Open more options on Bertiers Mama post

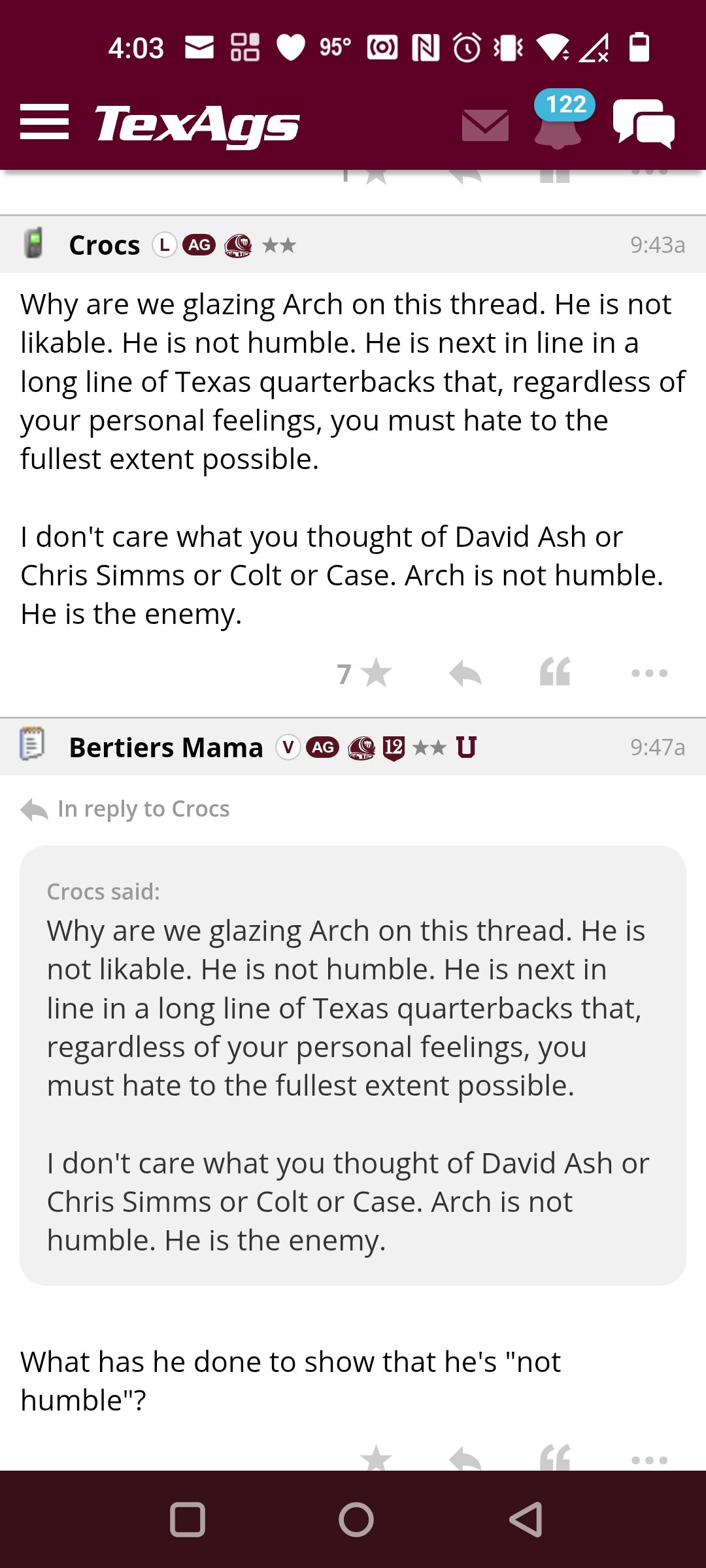coord(649,1460)
